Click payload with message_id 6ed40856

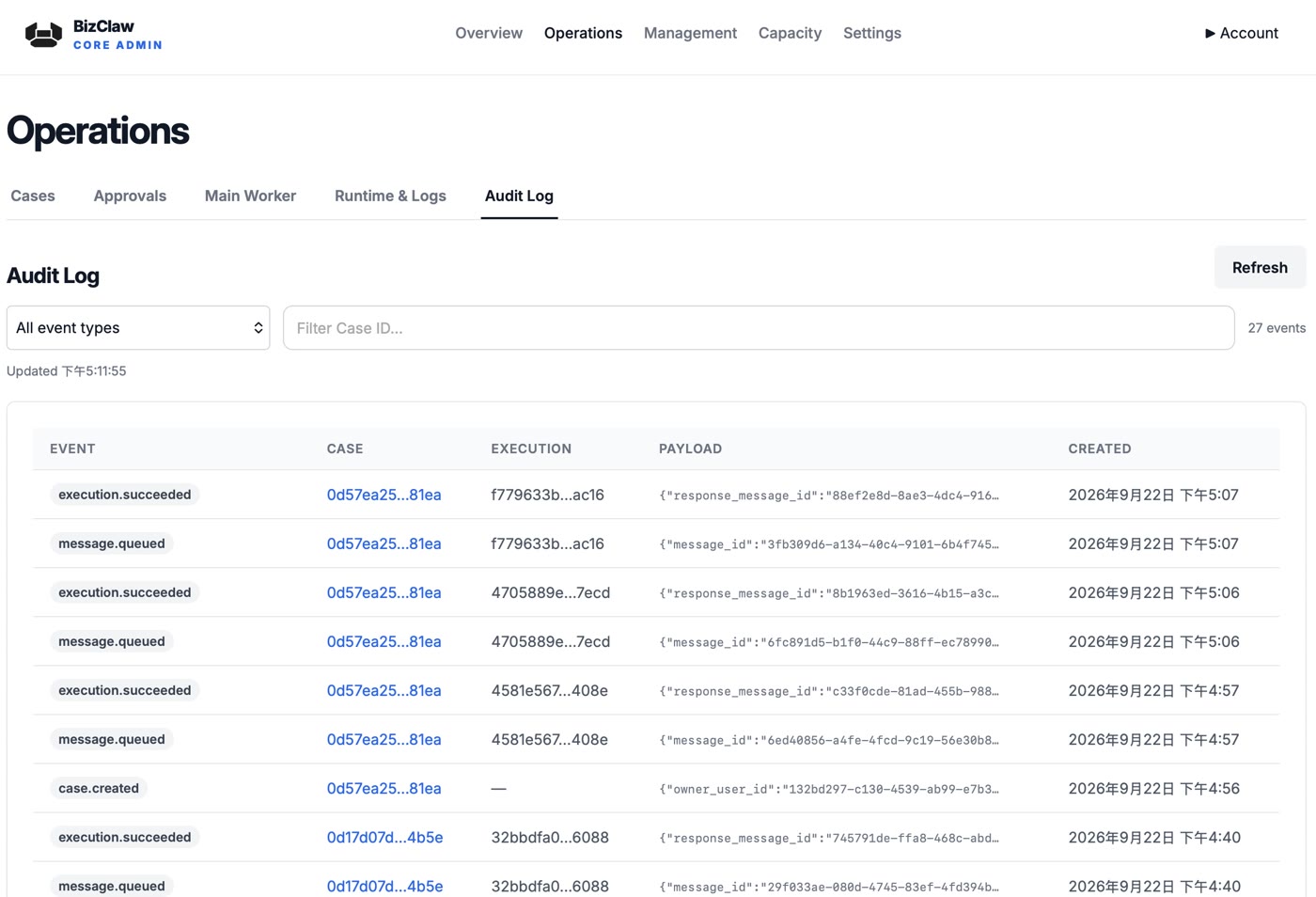828,740
